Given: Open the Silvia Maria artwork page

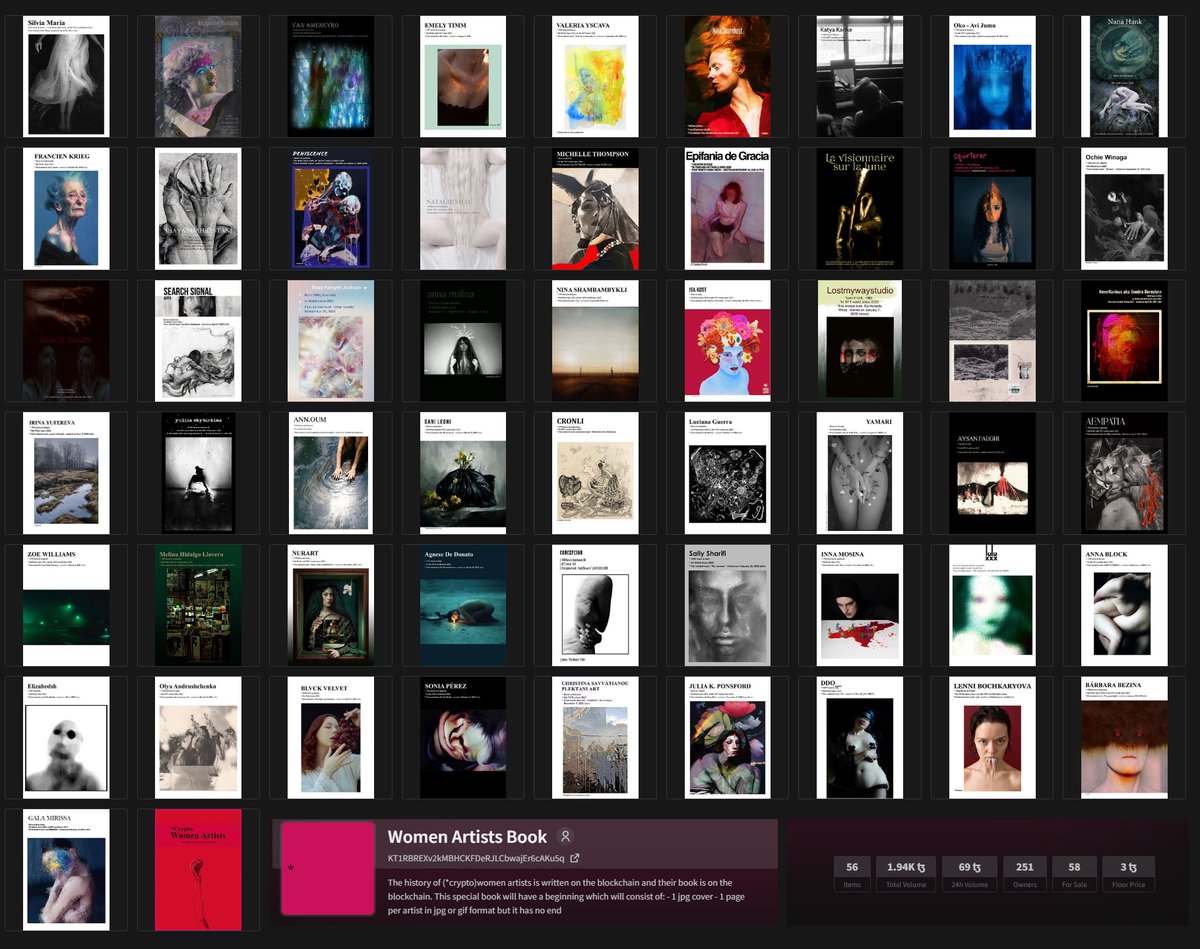Looking at the screenshot, I should point(66,76).
